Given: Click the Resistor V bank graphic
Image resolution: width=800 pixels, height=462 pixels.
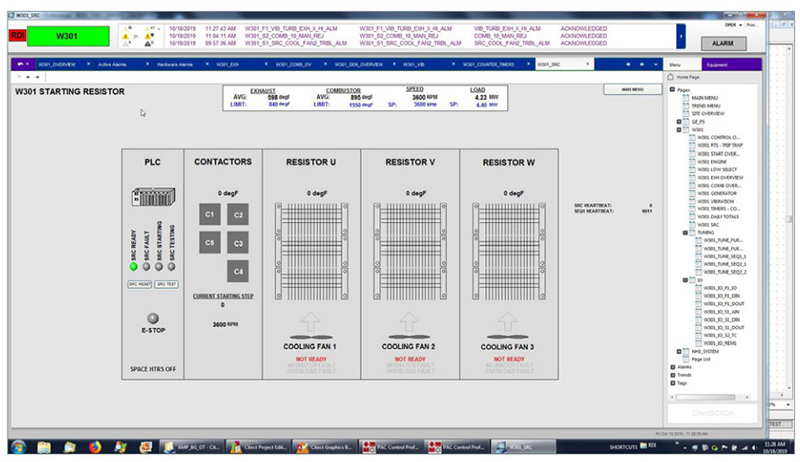Looking at the screenshot, I should [410, 251].
